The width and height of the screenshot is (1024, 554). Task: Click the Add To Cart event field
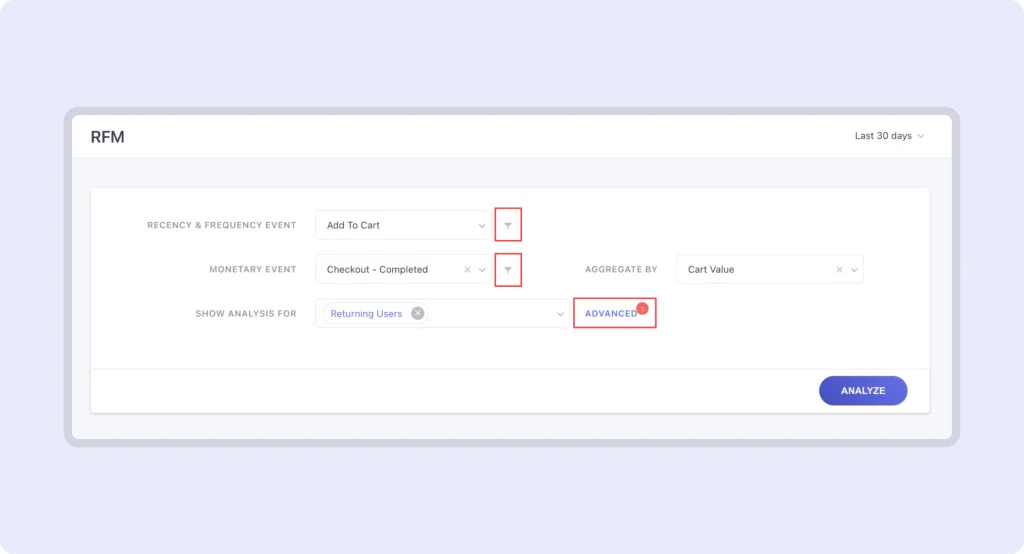(x=395, y=226)
